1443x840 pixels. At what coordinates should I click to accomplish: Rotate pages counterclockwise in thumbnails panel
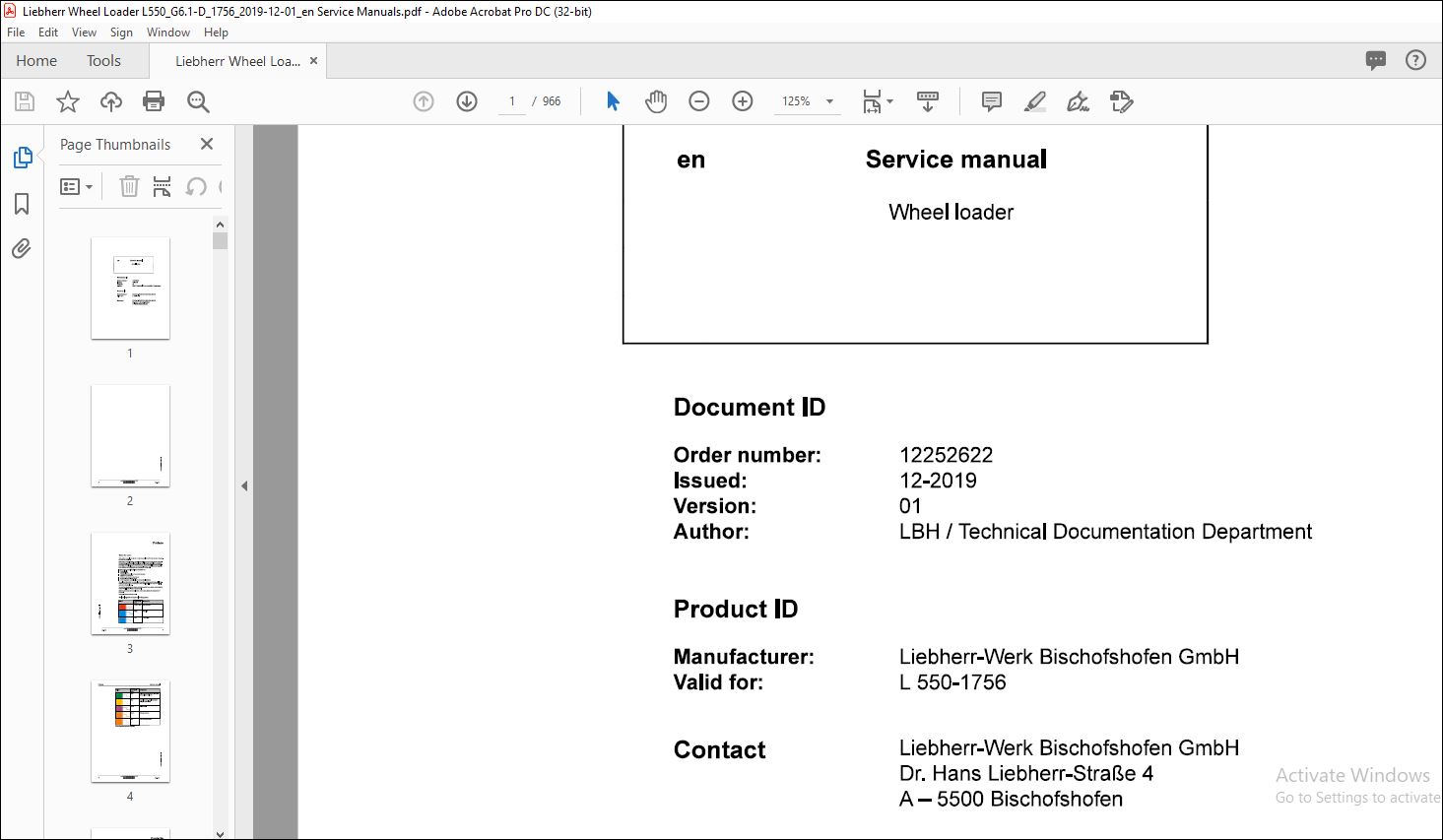tap(197, 186)
